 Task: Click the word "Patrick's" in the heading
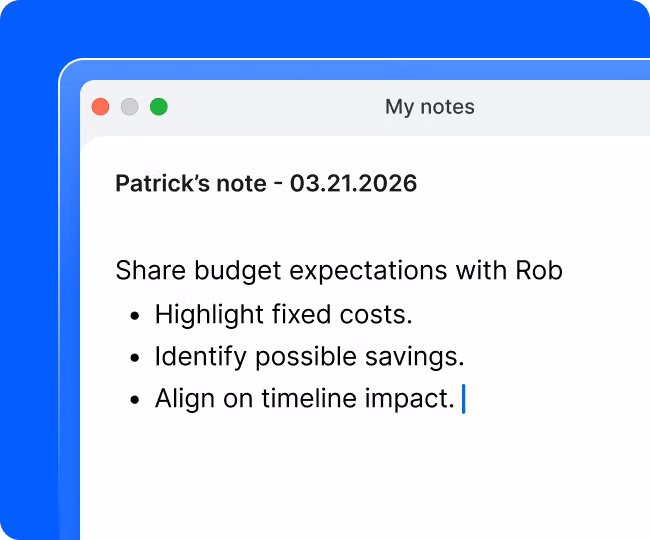[x=155, y=184]
